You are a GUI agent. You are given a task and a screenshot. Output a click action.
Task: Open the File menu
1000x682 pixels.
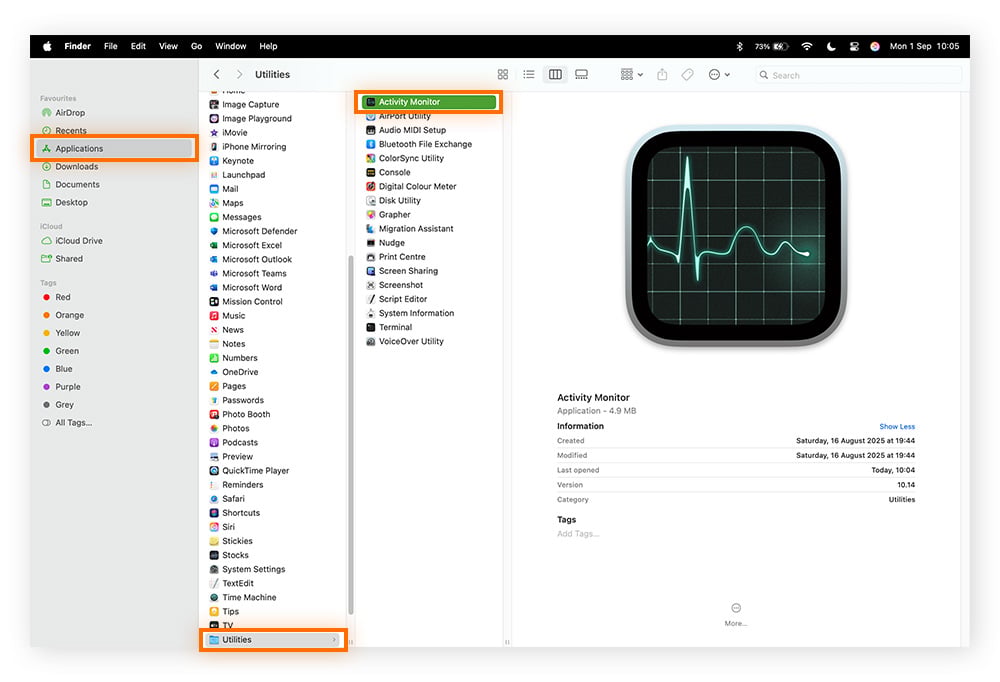click(110, 46)
